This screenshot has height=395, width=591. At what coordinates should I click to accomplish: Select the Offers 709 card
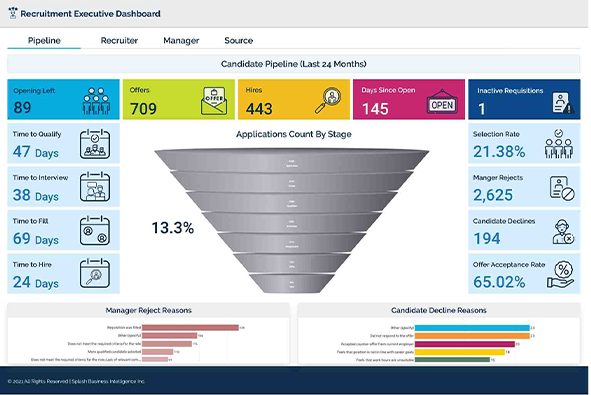pyautogui.click(x=179, y=99)
